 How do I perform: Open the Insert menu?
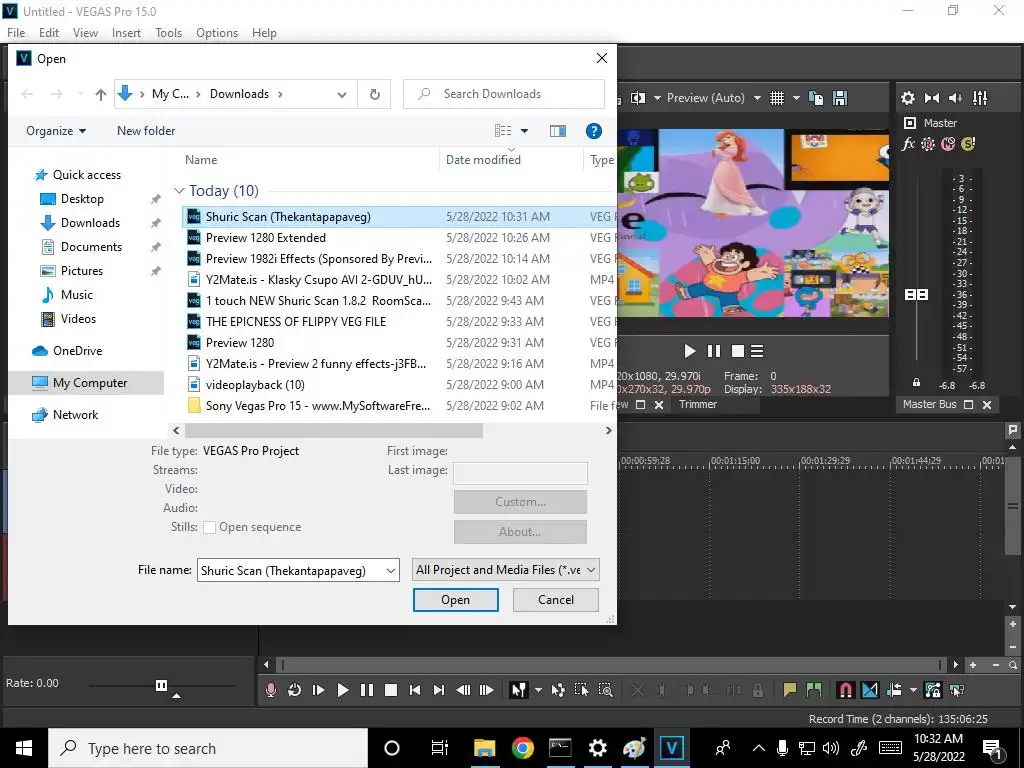(x=126, y=33)
